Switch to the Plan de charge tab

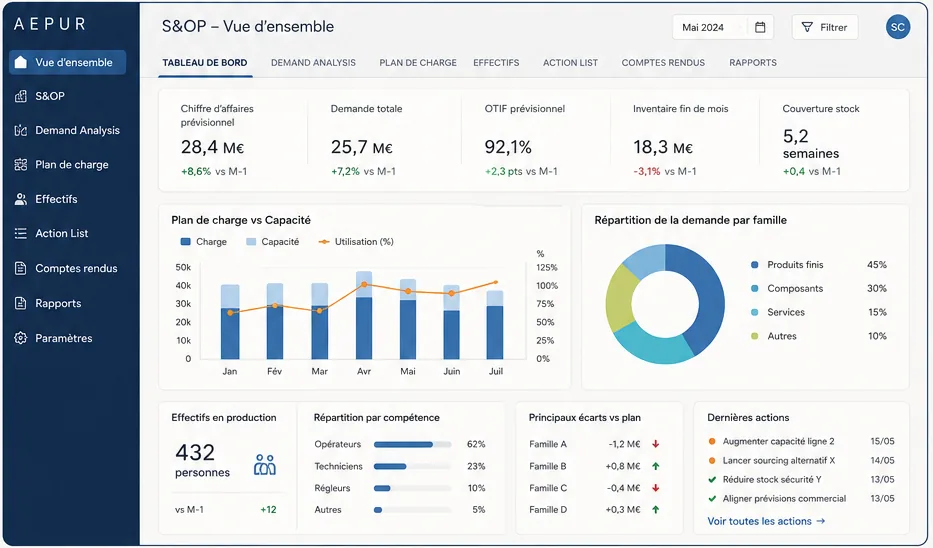(418, 62)
